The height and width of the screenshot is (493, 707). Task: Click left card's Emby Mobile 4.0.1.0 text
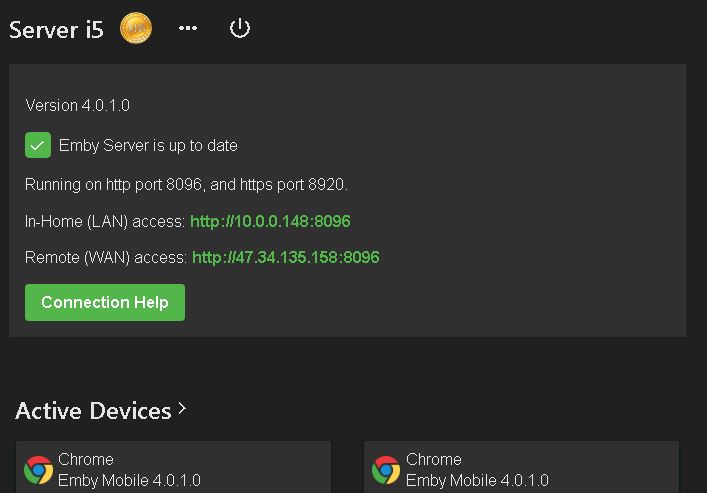tap(129, 481)
